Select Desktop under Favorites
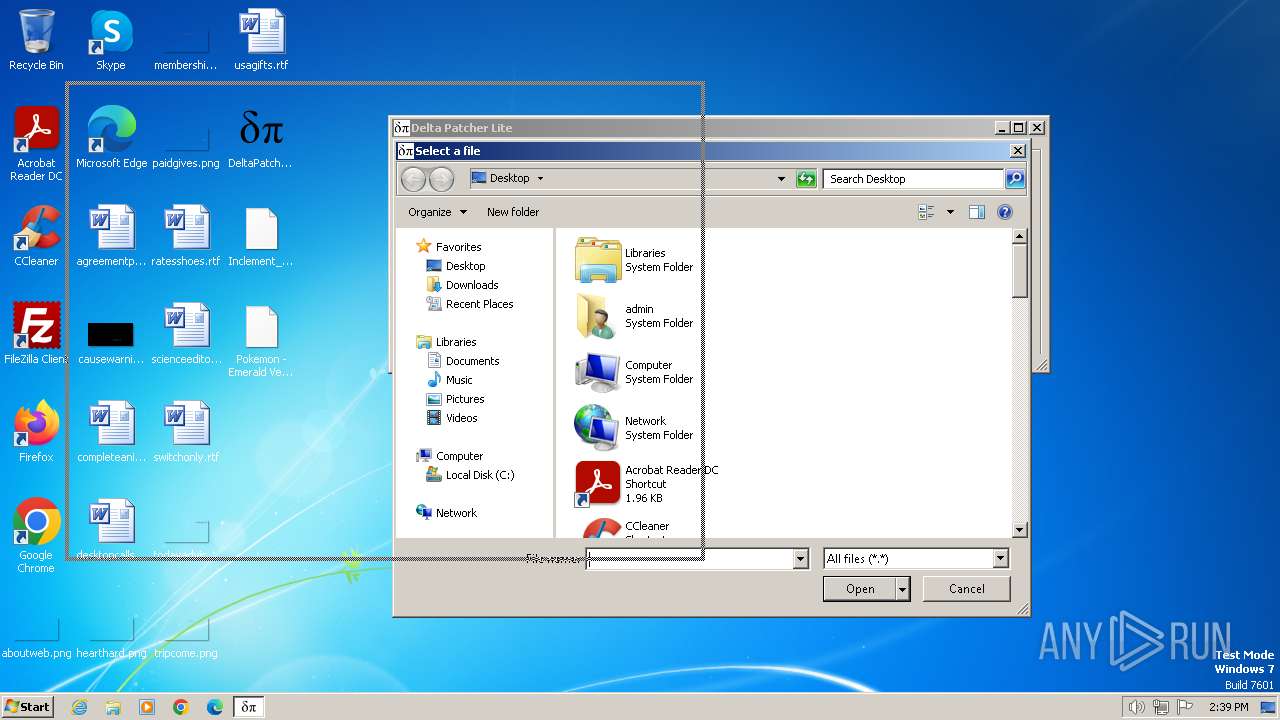Viewport: 1280px width, 720px height. 456,266
